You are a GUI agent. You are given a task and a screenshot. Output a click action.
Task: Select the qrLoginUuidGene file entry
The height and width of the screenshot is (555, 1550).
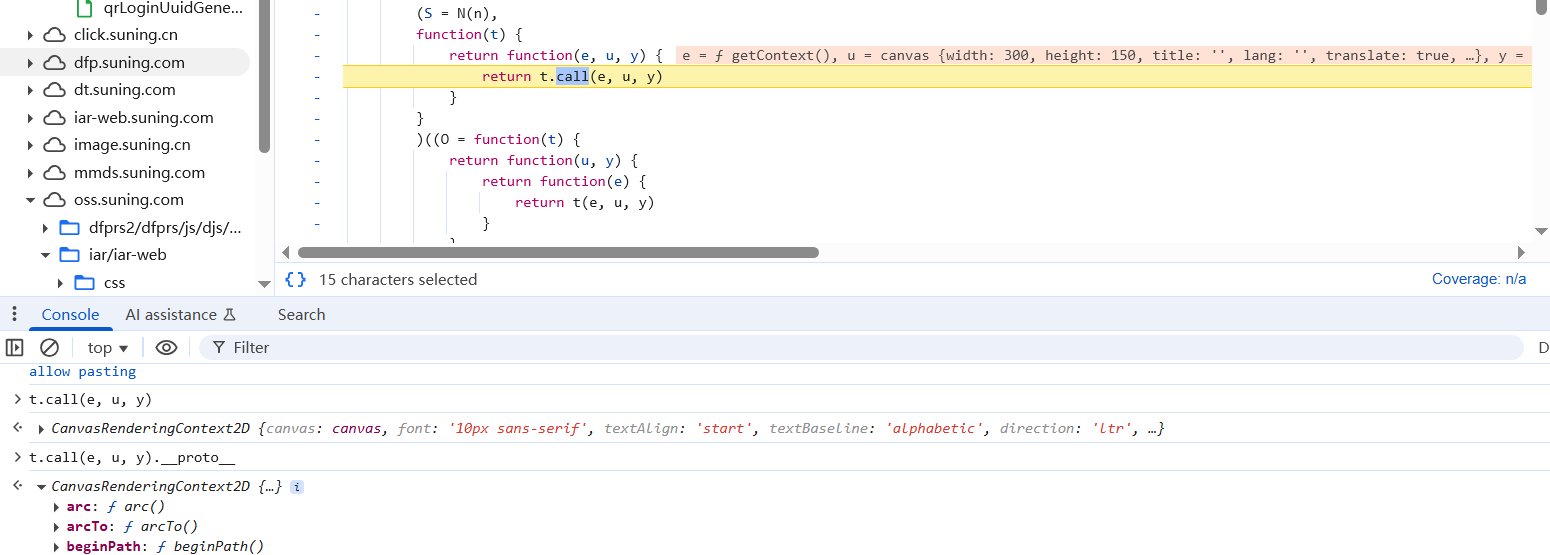pos(173,8)
